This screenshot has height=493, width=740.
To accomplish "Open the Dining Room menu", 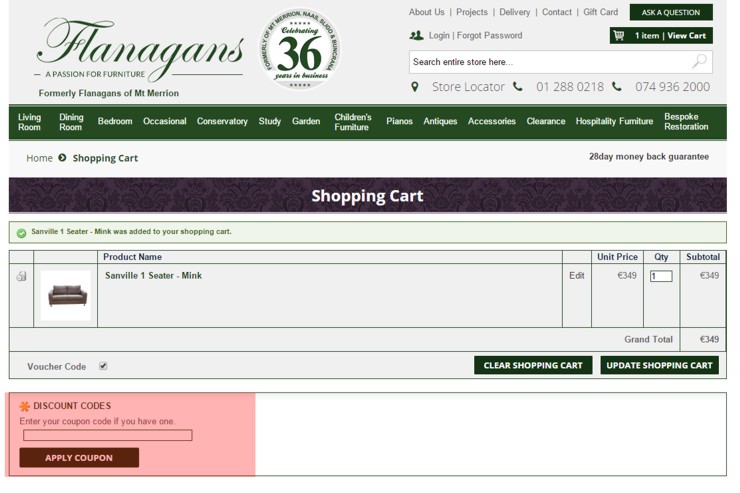I will (x=71, y=122).
